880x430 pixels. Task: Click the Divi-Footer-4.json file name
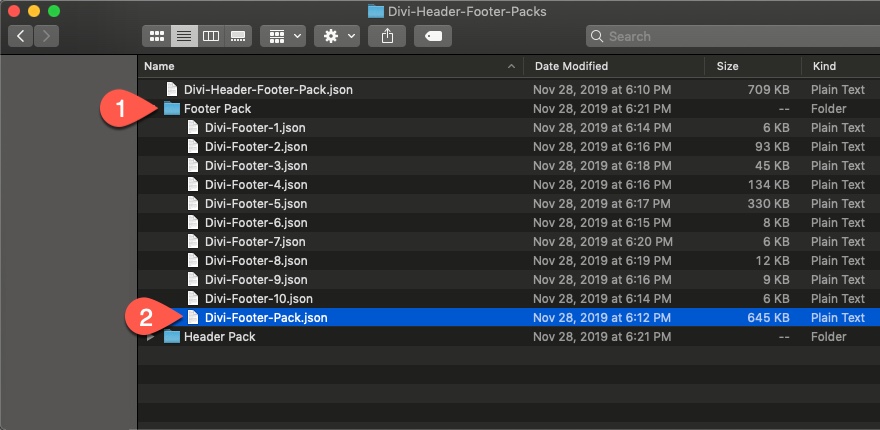tap(256, 185)
